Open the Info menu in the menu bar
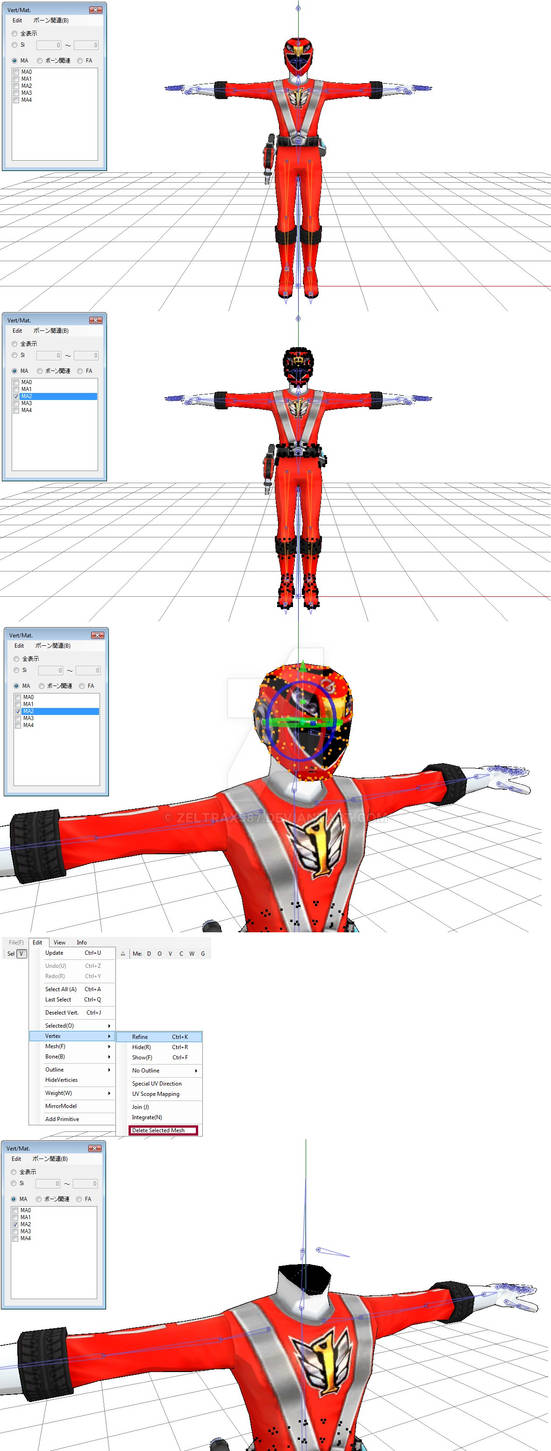The height and width of the screenshot is (1451, 551). [82, 942]
